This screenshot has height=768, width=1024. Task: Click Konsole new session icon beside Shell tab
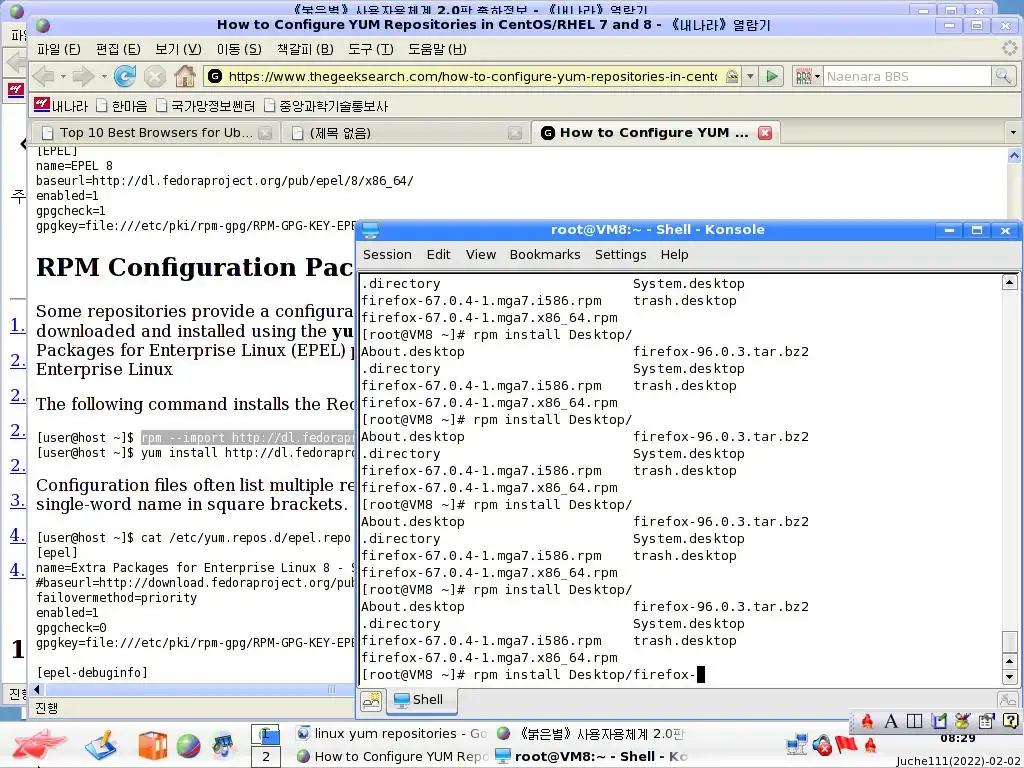coord(371,701)
